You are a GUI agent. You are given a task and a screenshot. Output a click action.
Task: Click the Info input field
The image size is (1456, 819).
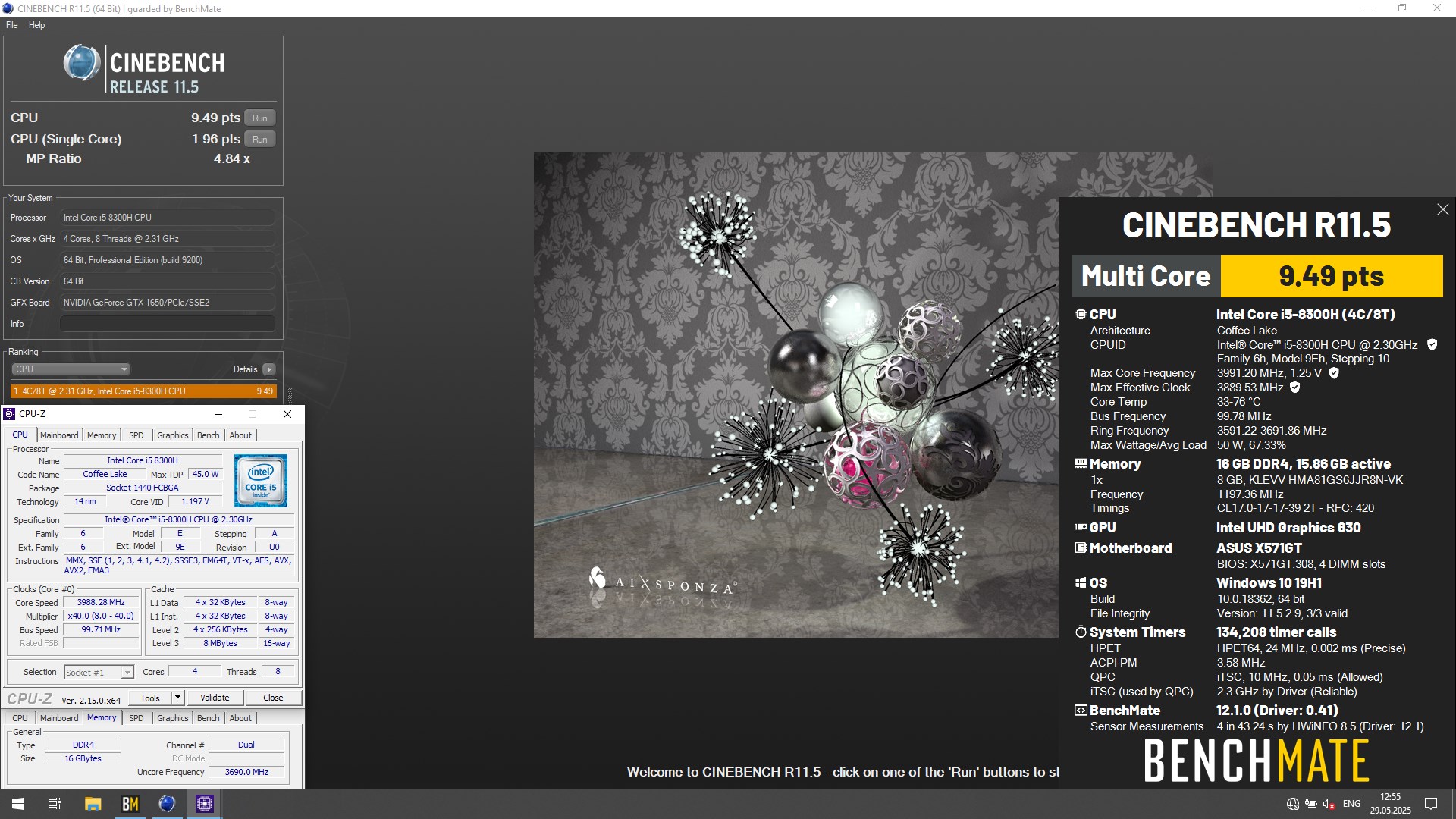(x=167, y=324)
